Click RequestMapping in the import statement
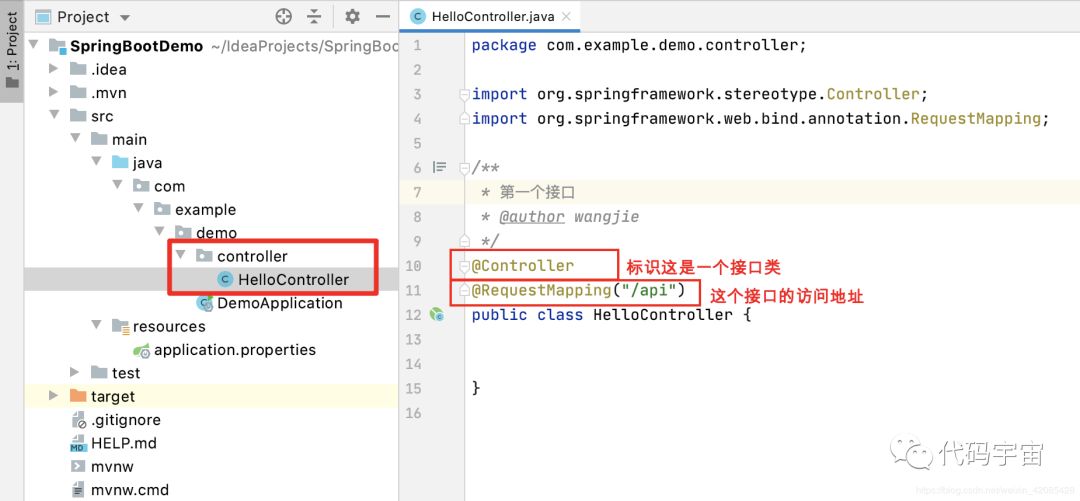Screen dimensions: 1080x501 975,119
